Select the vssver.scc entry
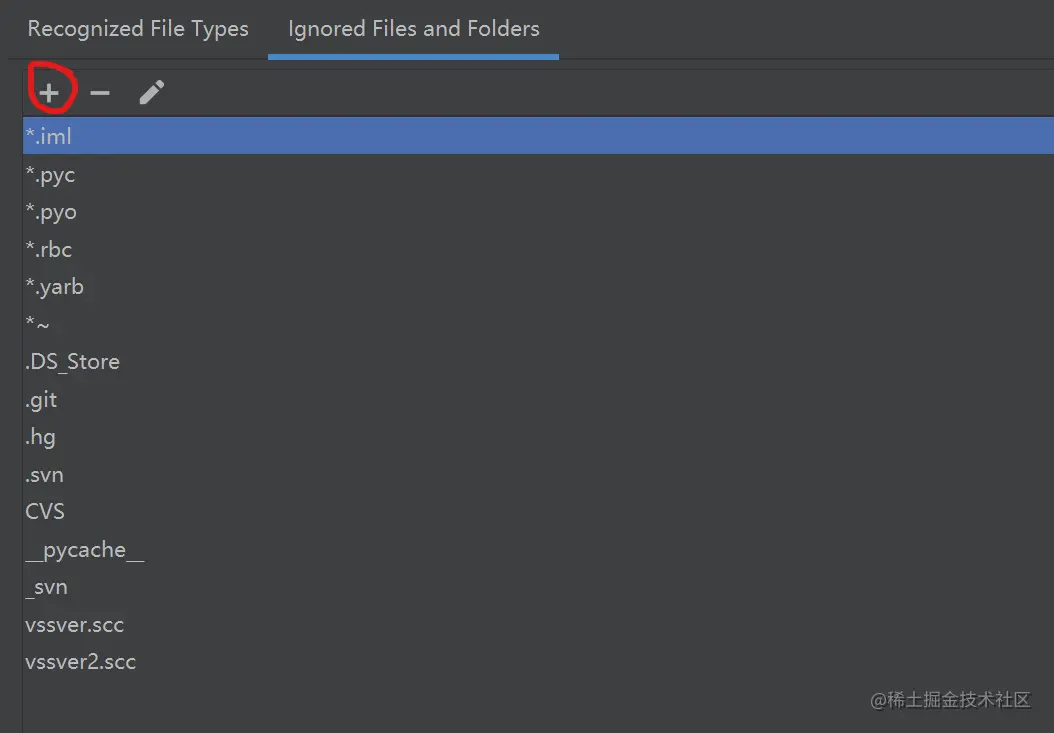 pyautogui.click(x=538, y=625)
